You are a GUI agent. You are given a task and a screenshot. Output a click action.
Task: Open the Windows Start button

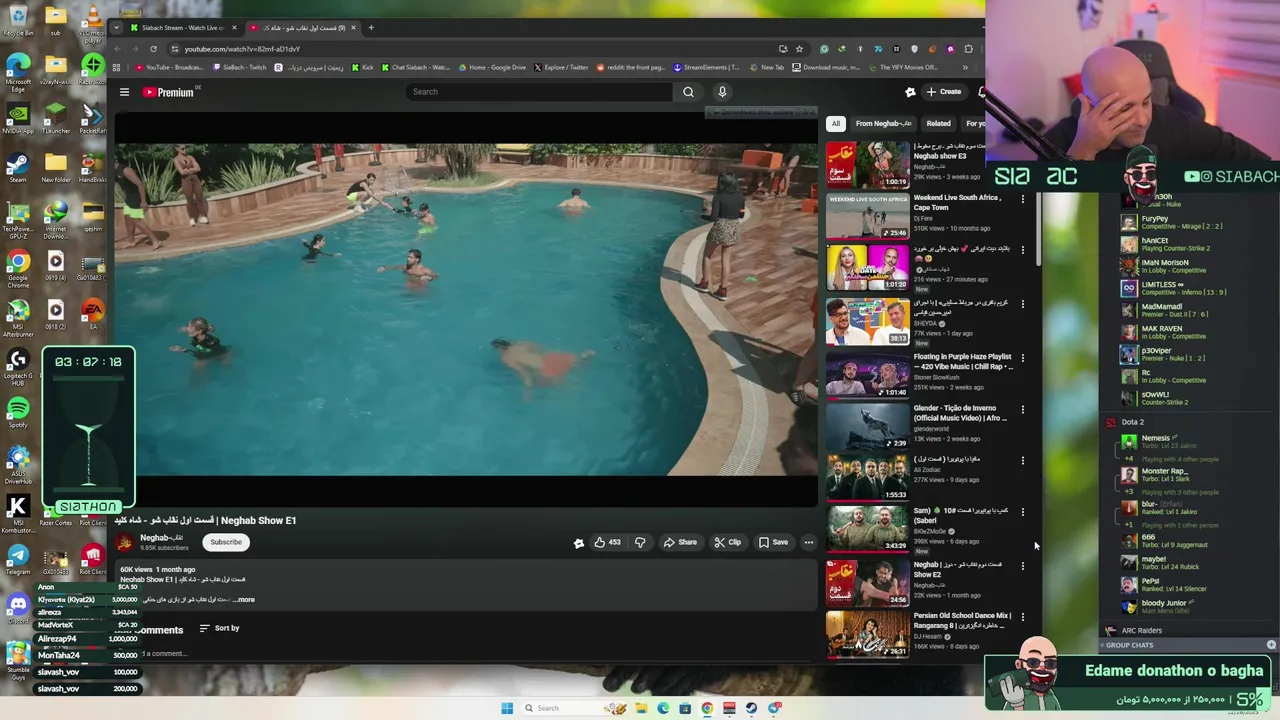coord(507,708)
